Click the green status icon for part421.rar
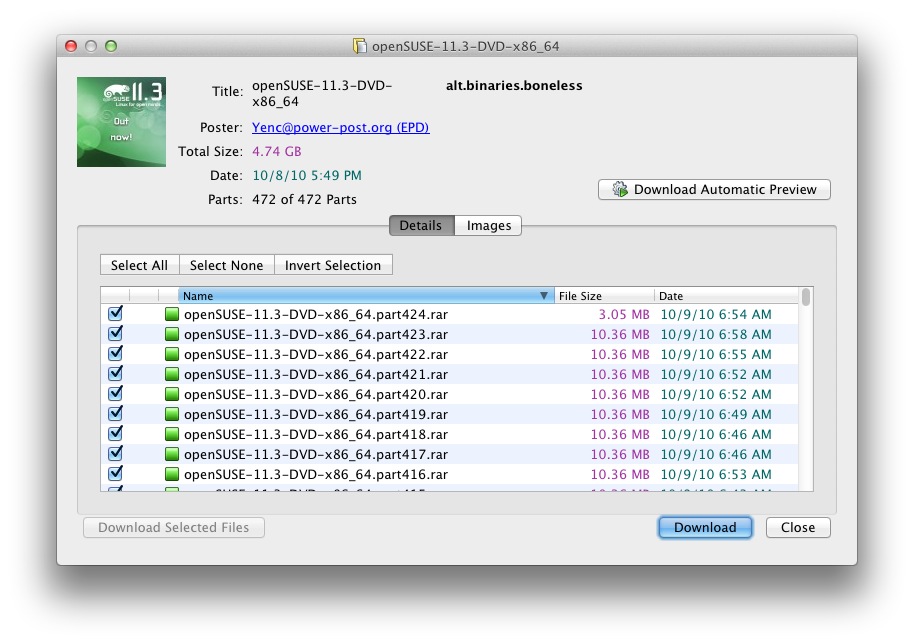This screenshot has width=914, height=644. (x=171, y=374)
